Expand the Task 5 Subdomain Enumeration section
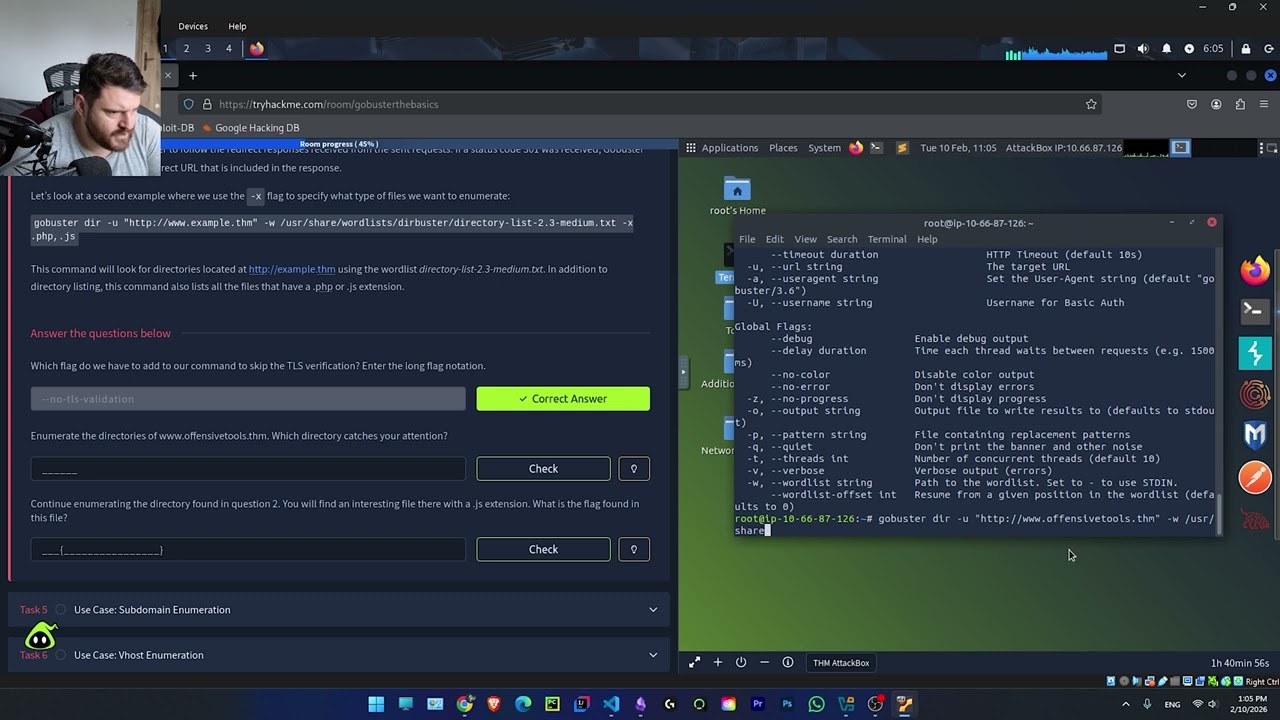Image resolution: width=1280 pixels, height=720 pixels. (339, 610)
